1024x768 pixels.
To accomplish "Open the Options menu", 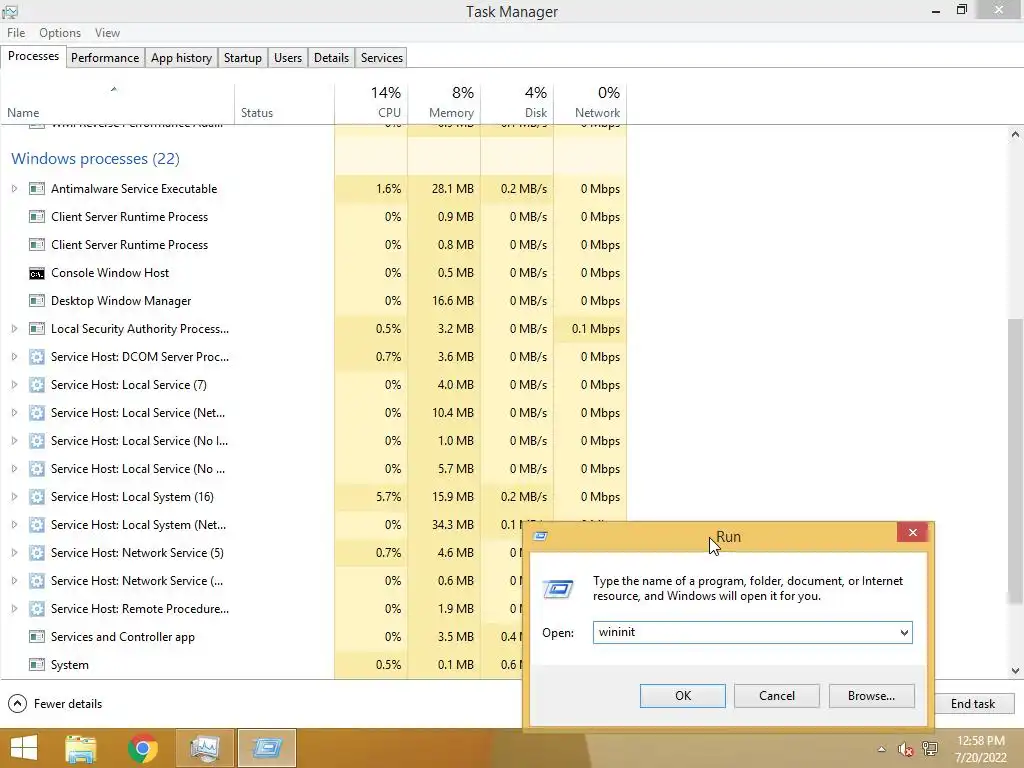I will point(60,33).
